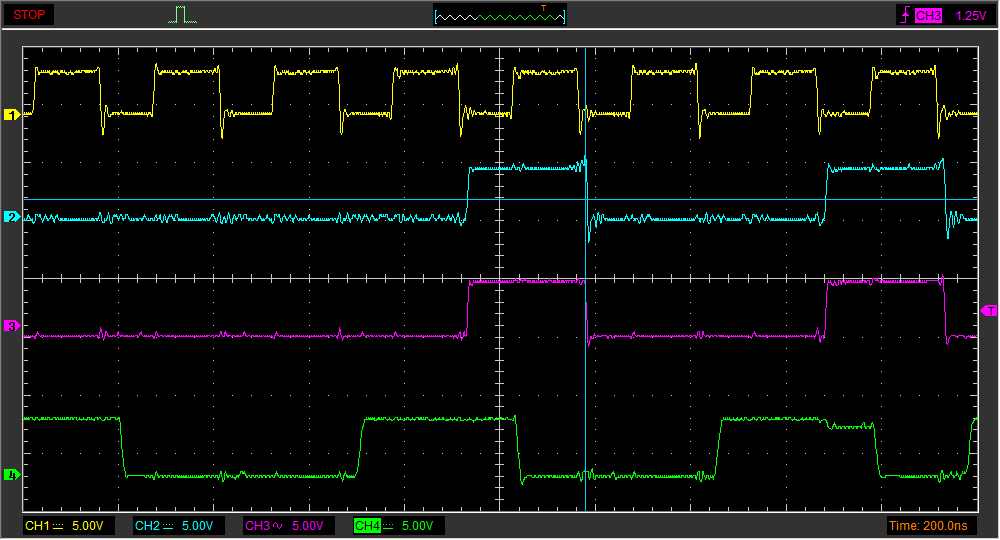Click the CH4 5.00V scale value
The width and height of the screenshot is (1000, 540).
(417, 526)
